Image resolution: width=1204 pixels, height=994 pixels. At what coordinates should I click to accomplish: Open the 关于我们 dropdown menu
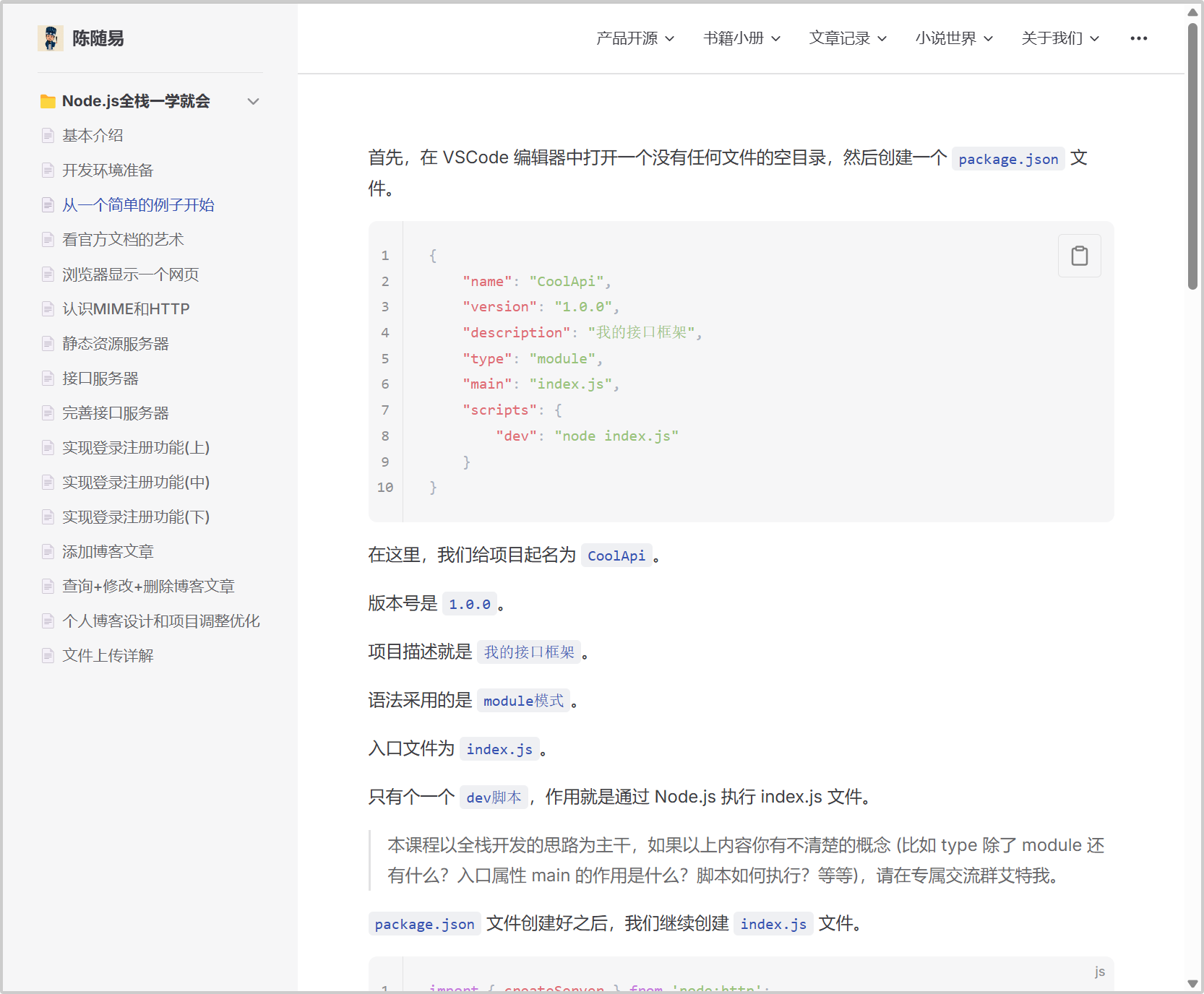(1060, 38)
